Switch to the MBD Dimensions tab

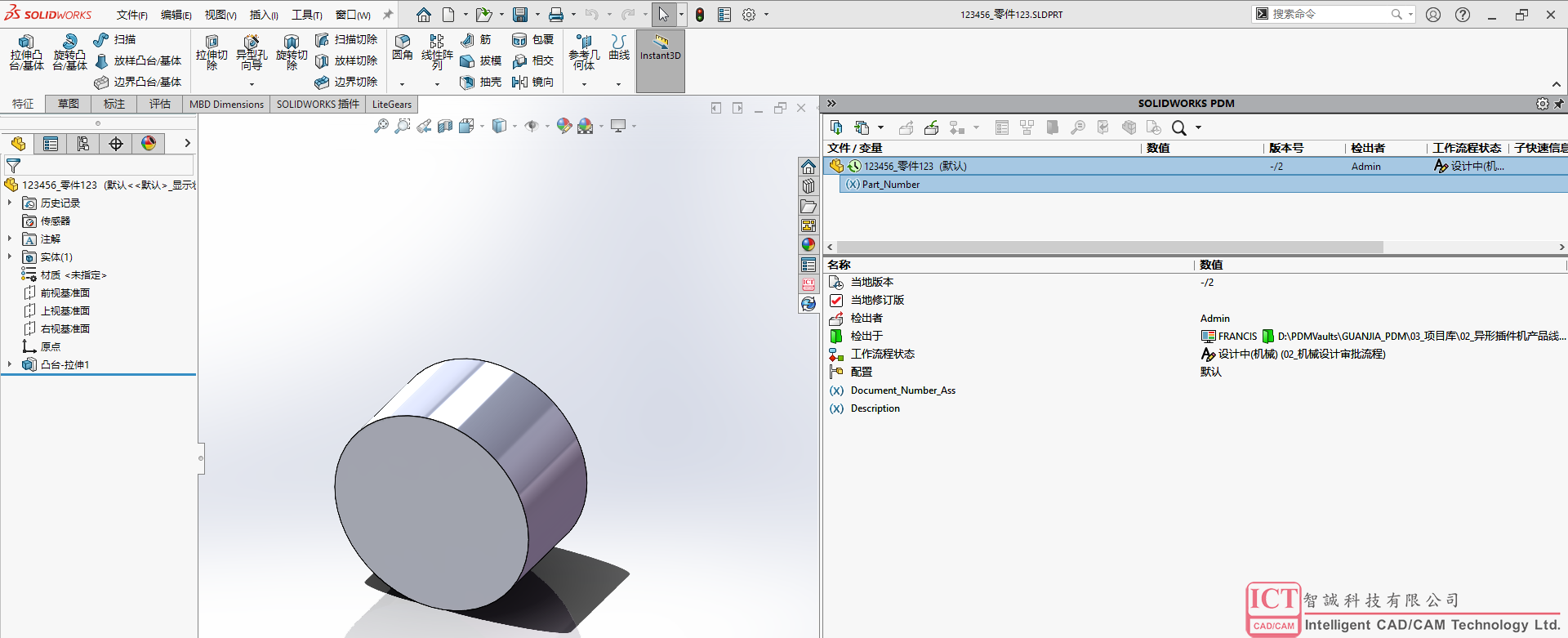[226, 104]
